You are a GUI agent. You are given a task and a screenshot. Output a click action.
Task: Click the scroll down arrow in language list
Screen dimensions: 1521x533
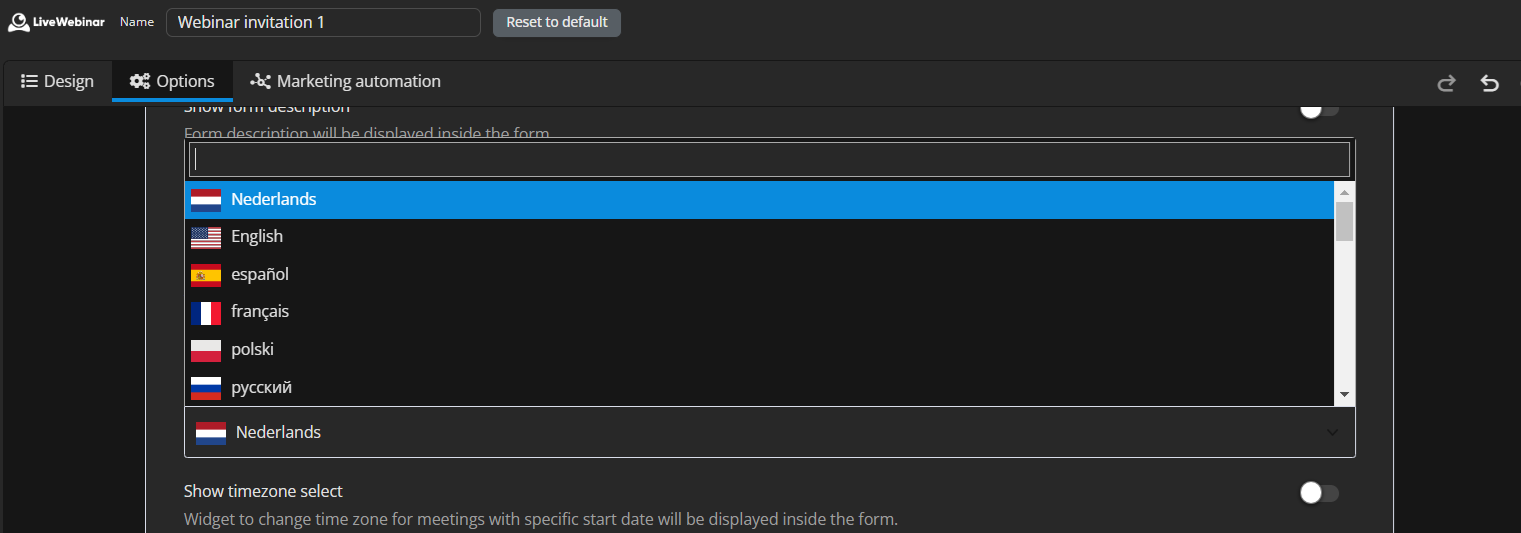(1344, 395)
